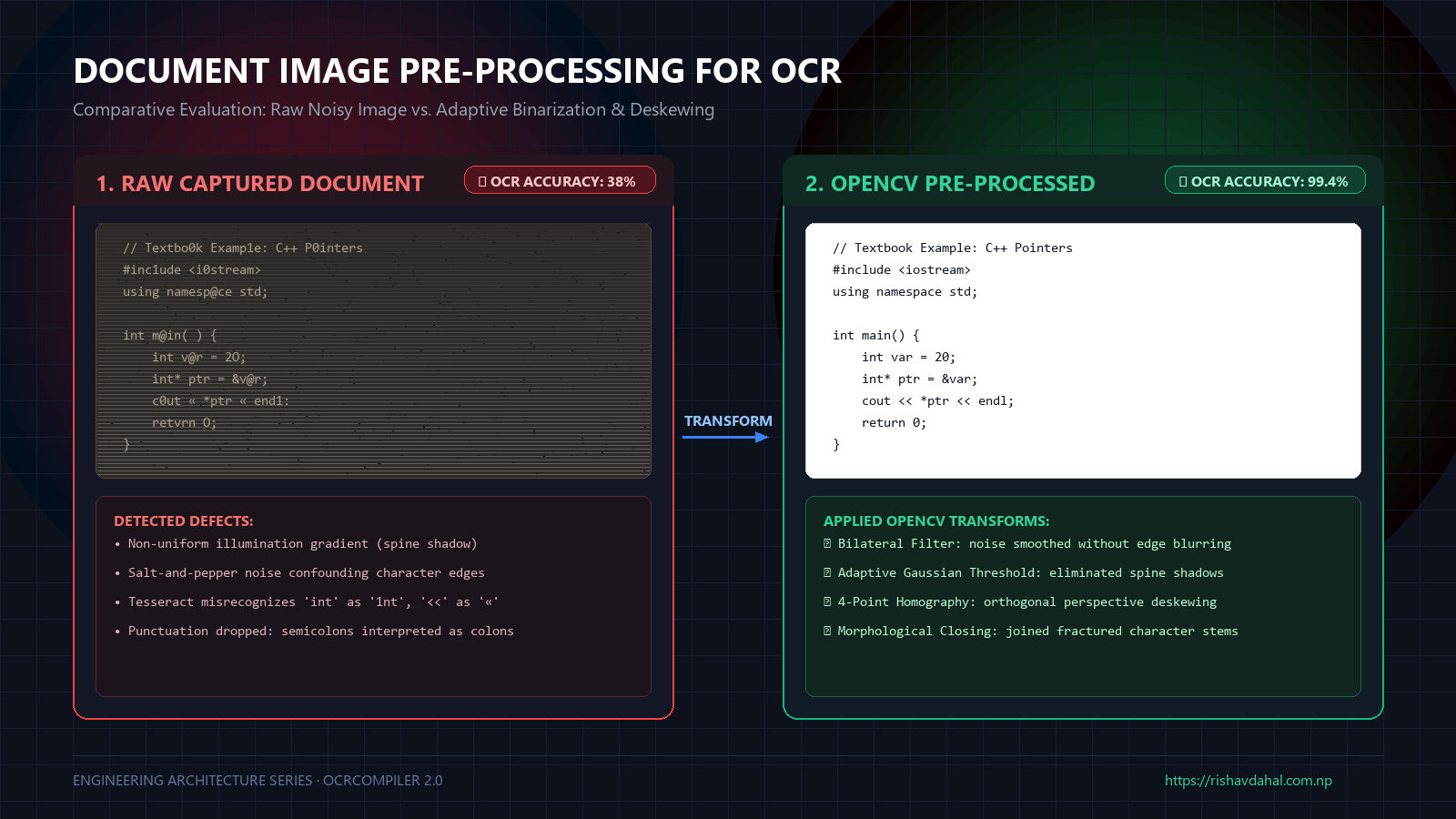The image size is (1456, 819).
Task: Select the '2. OPENCV PRE-PROCESSED' heading
Action: [x=950, y=184]
